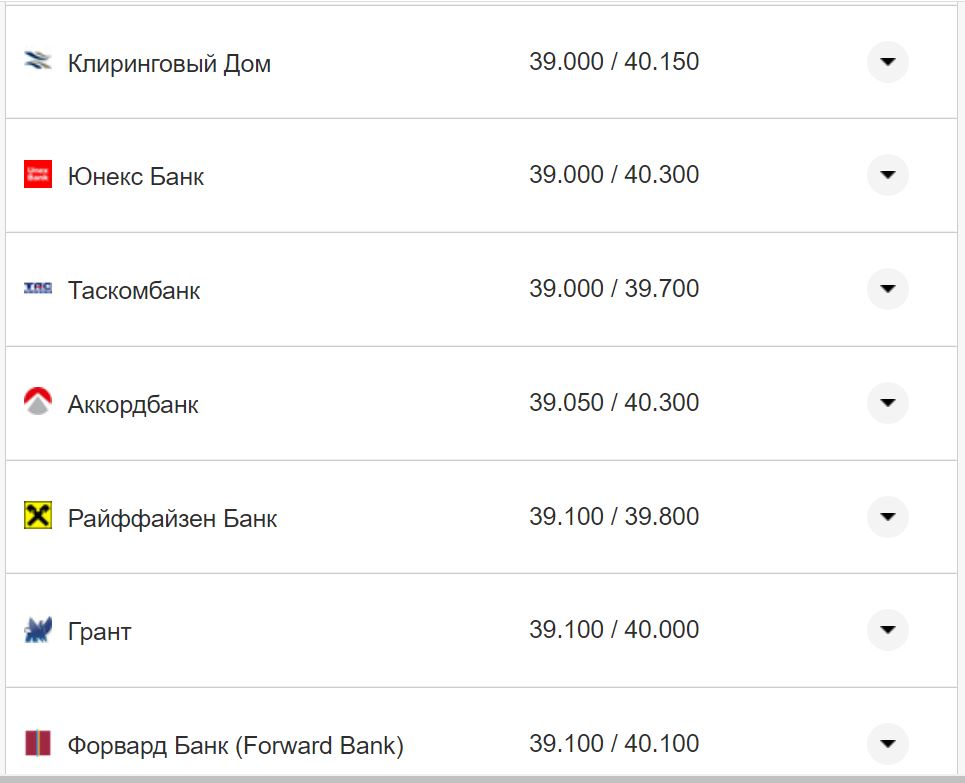
Task: Click the yellow Райффайзен Банк logo
Action: [37, 516]
